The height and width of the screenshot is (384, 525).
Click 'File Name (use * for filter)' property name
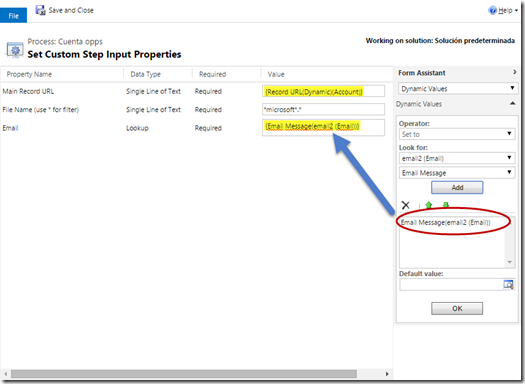pyautogui.click(x=41, y=109)
